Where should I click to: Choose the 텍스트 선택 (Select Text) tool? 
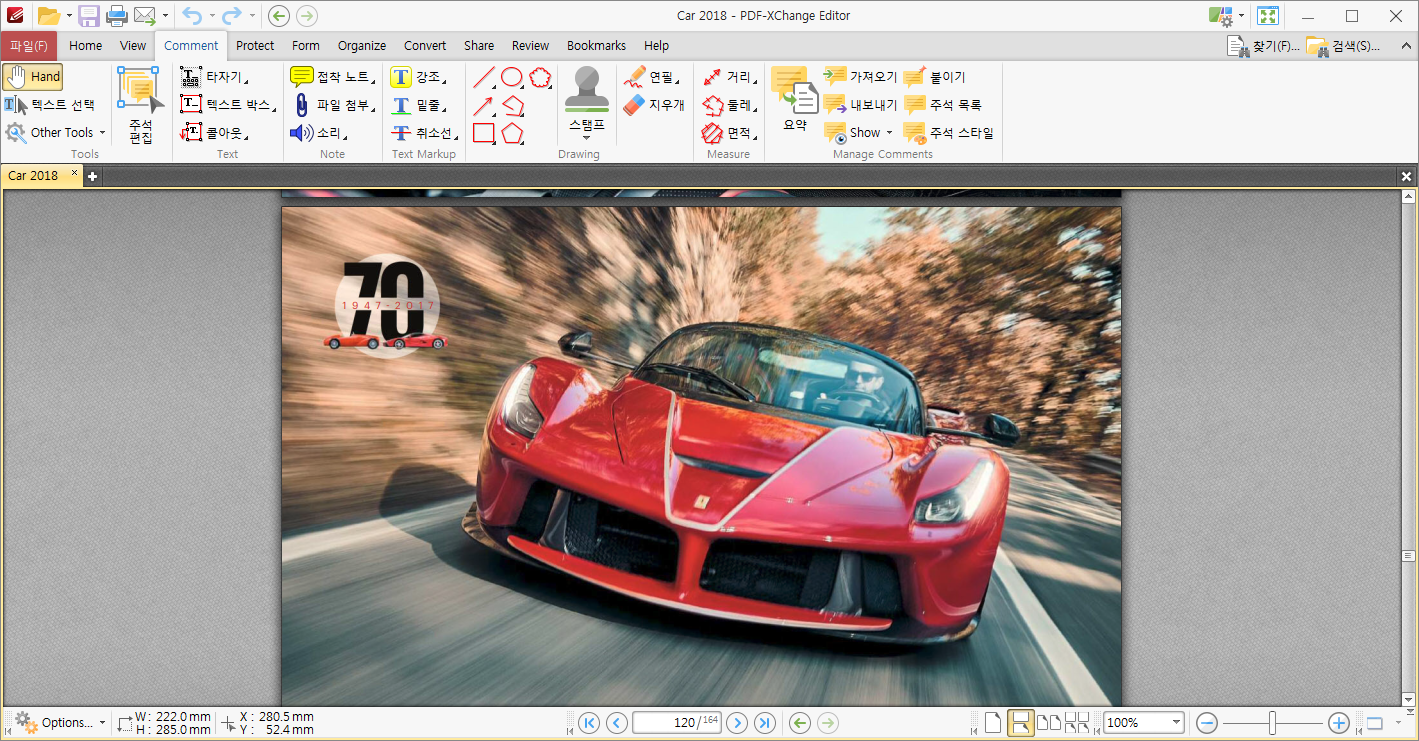point(50,104)
